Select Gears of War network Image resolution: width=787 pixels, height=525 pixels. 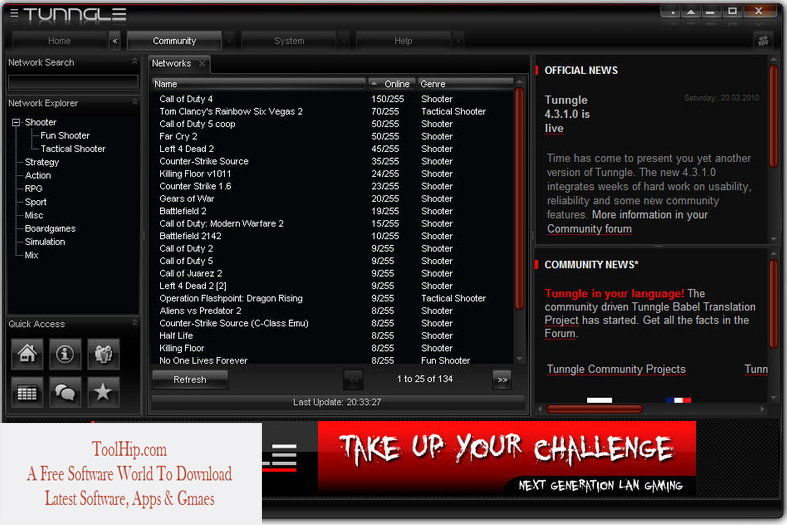pyautogui.click(x=333, y=199)
